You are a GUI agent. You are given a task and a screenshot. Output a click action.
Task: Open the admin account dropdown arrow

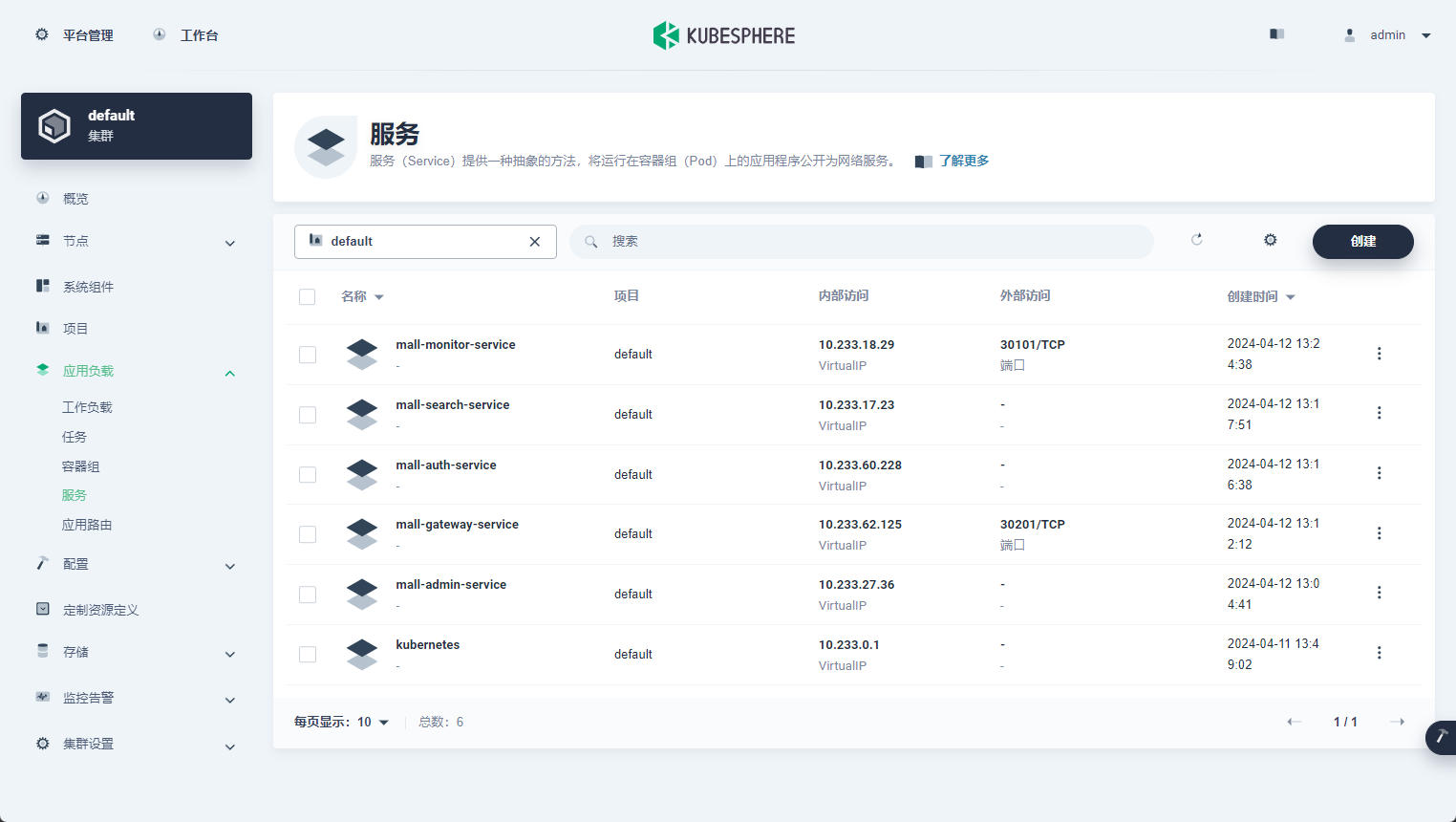pyautogui.click(x=1426, y=35)
